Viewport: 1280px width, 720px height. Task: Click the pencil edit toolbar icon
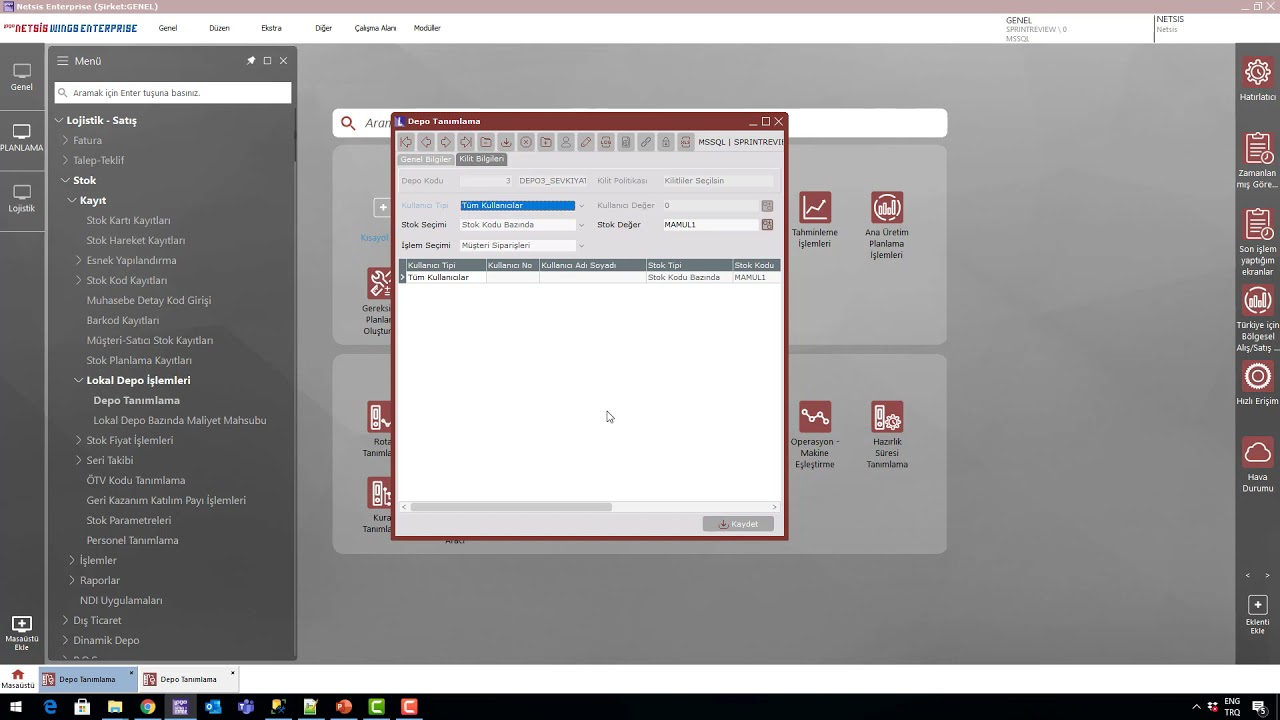pyautogui.click(x=586, y=142)
